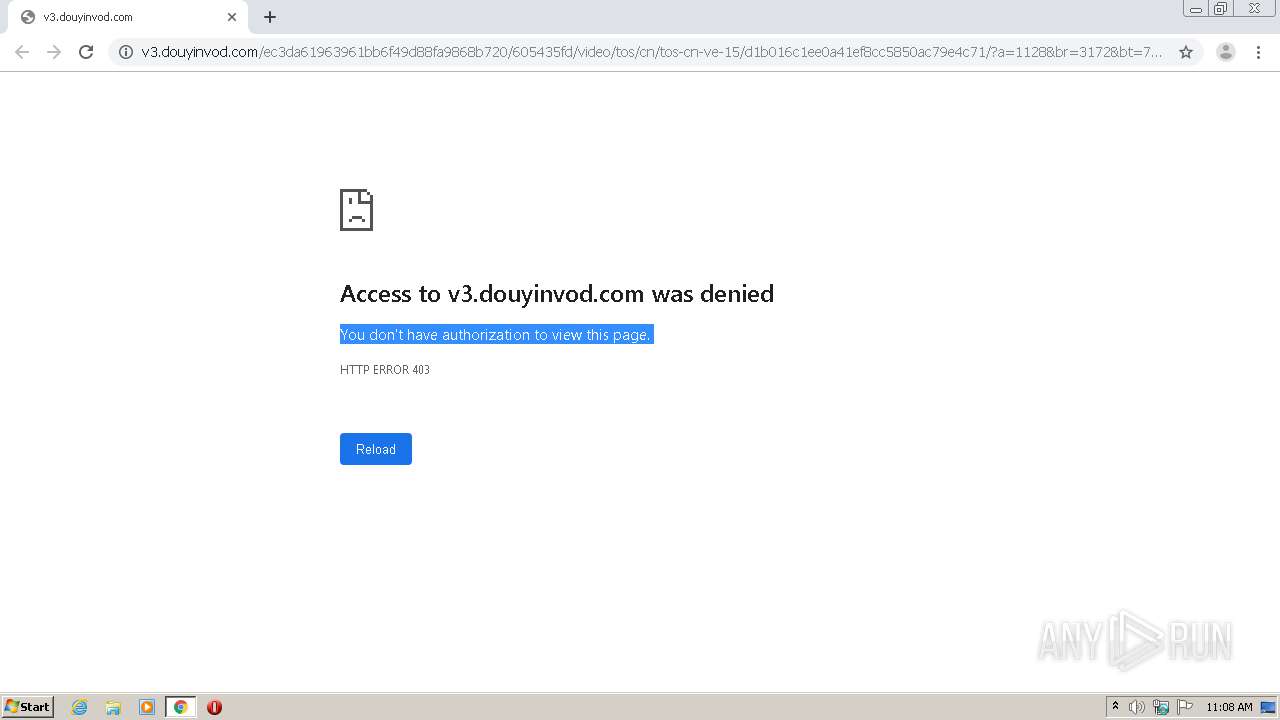1280x720 pixels.
Task: Open the Chrome profile avatar
Action: 1225,52
